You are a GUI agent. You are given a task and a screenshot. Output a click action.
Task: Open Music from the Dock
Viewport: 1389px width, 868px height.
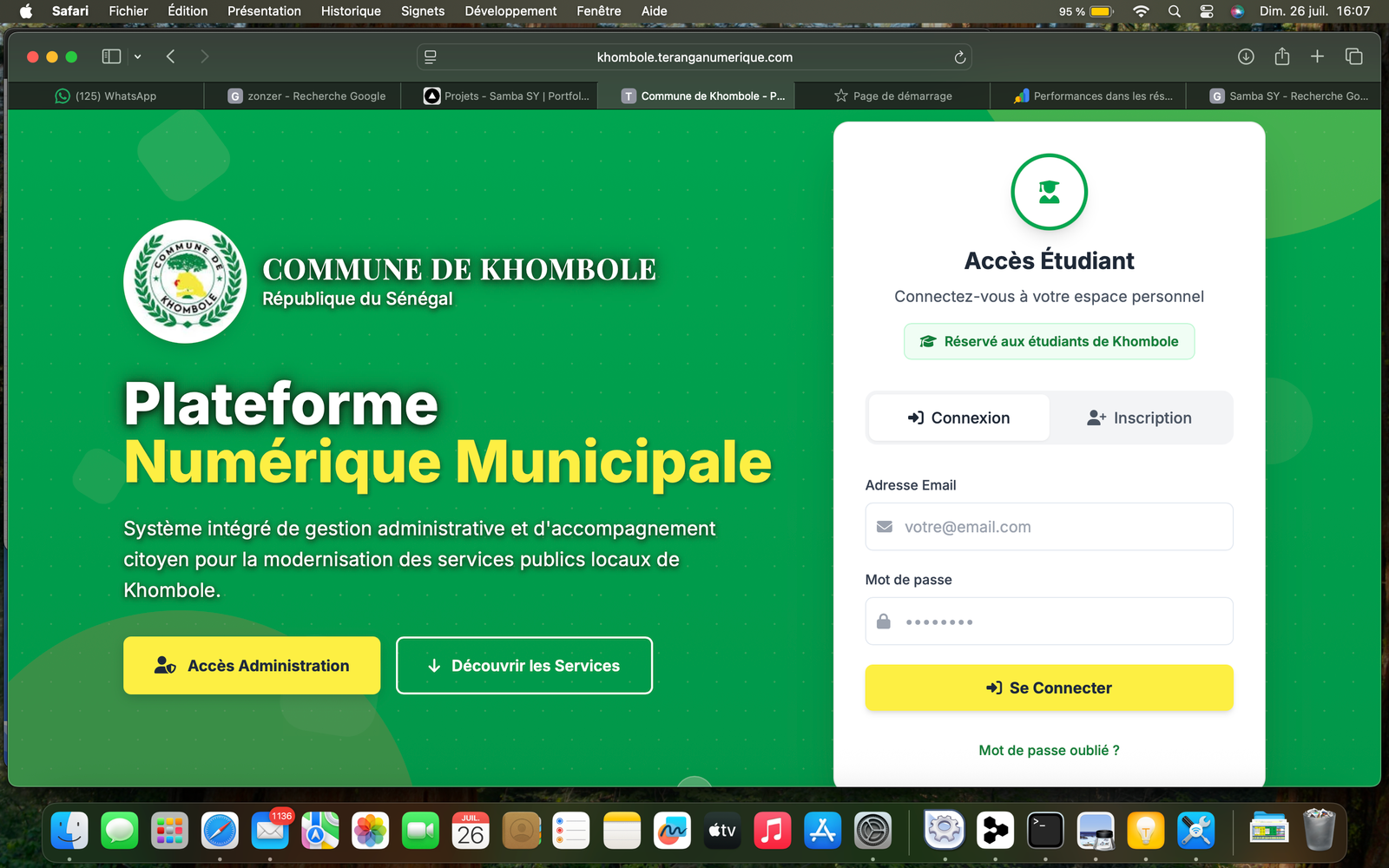773,831
